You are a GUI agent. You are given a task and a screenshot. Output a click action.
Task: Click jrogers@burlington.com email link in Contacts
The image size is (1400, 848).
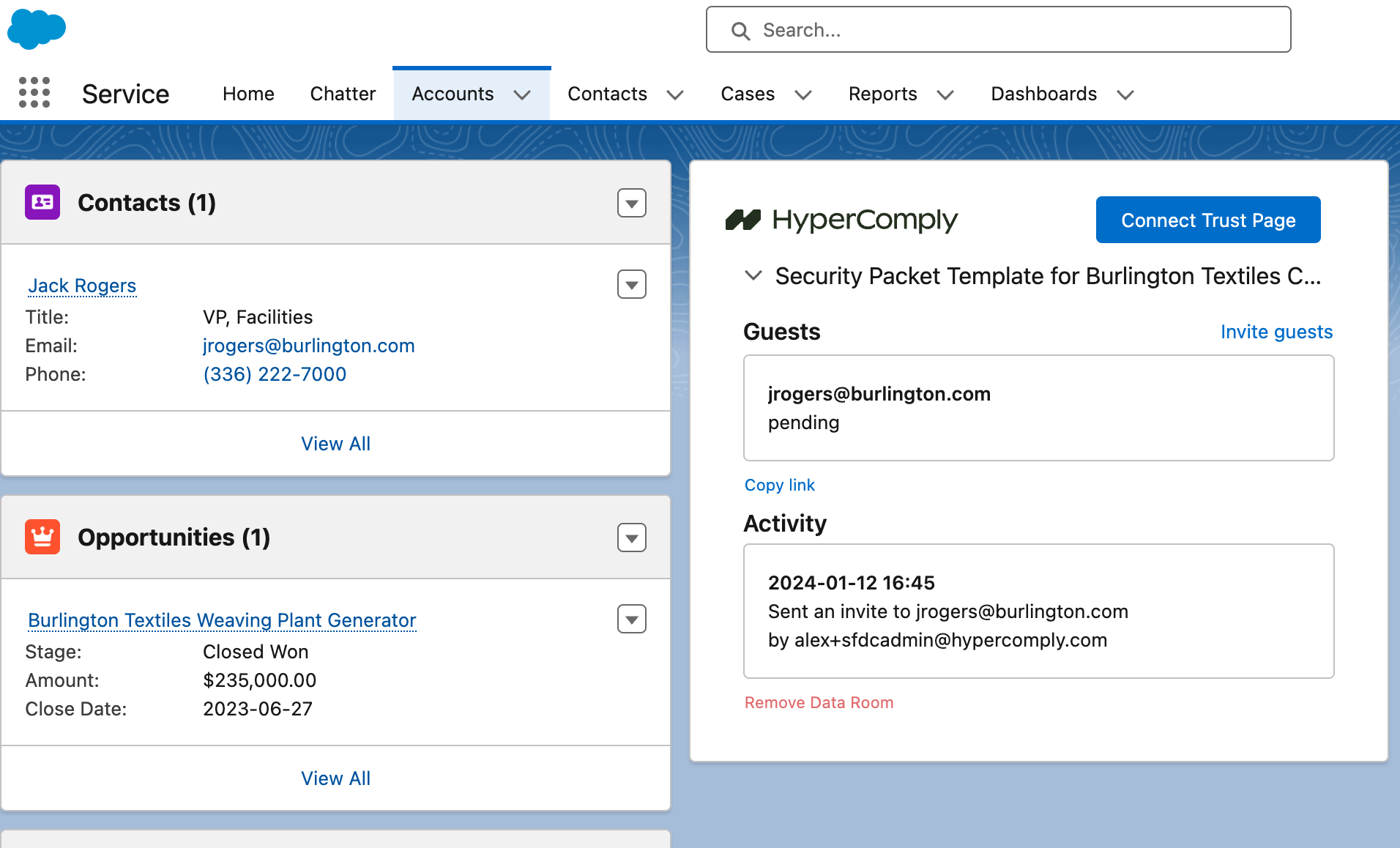(x=308, y=346)
